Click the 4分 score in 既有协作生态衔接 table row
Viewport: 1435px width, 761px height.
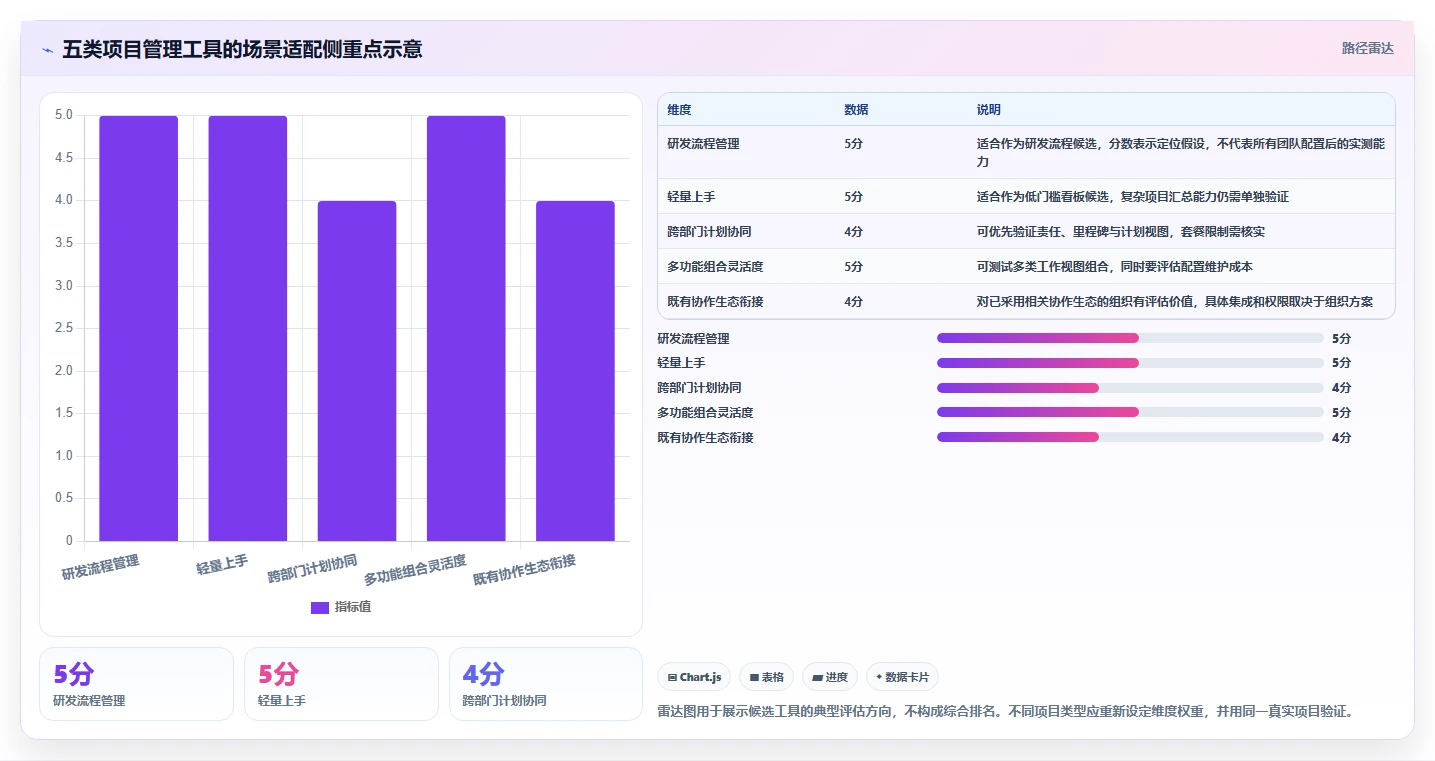tap(853, 302)
